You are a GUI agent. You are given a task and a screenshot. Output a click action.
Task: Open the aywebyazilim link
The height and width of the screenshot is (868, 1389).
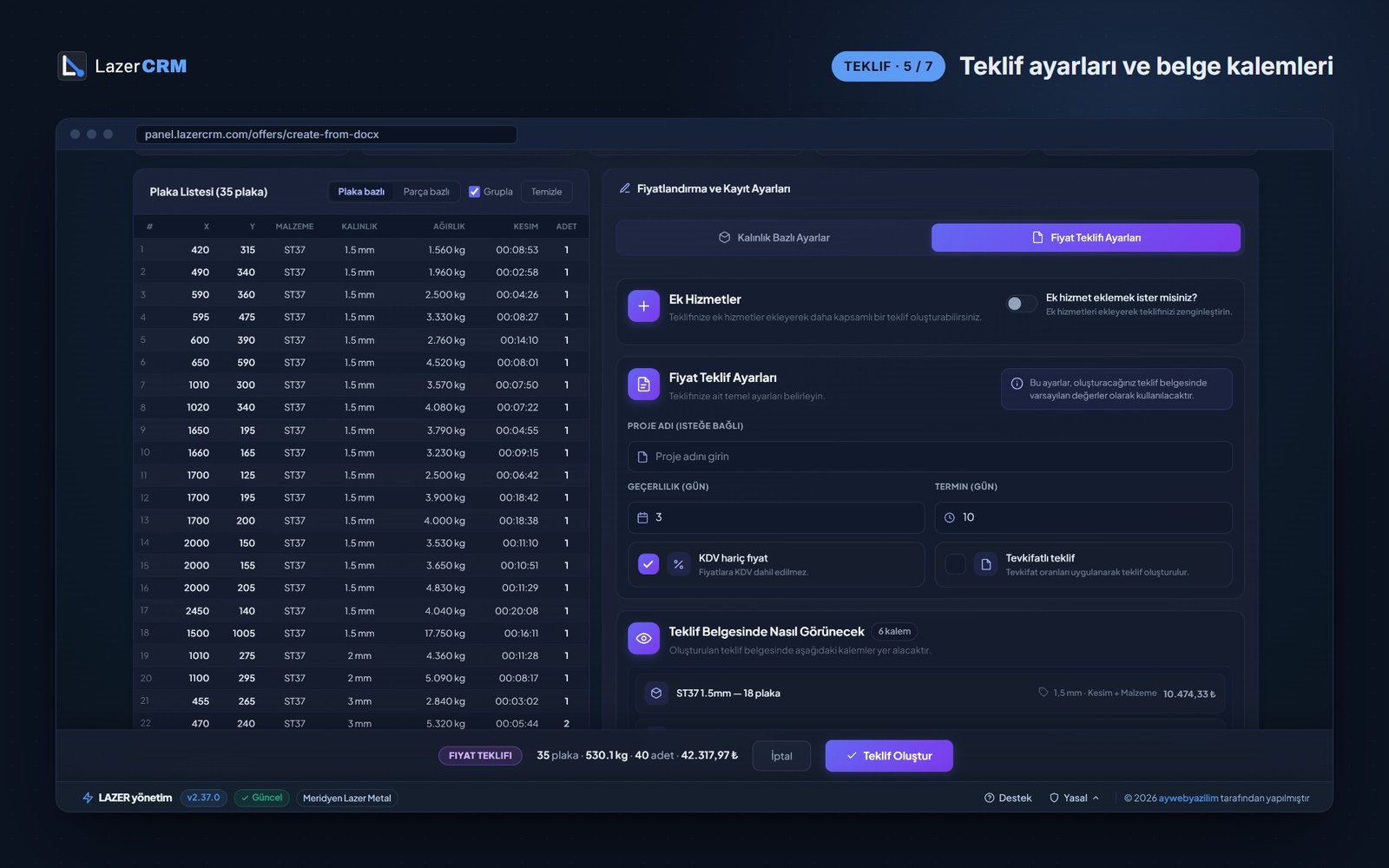tap(1188, 798)
